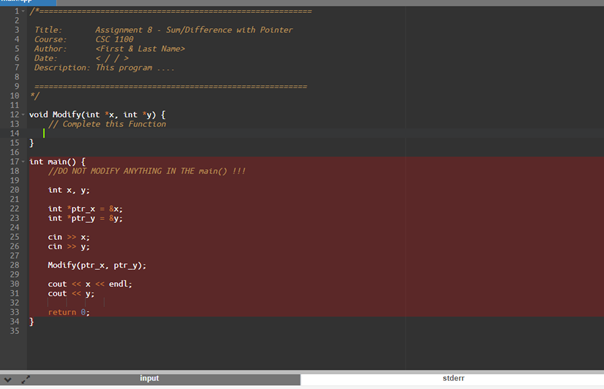The image size is (604, 389).
Task: Fold the Modify function at line 12
Action: (23, 114)
